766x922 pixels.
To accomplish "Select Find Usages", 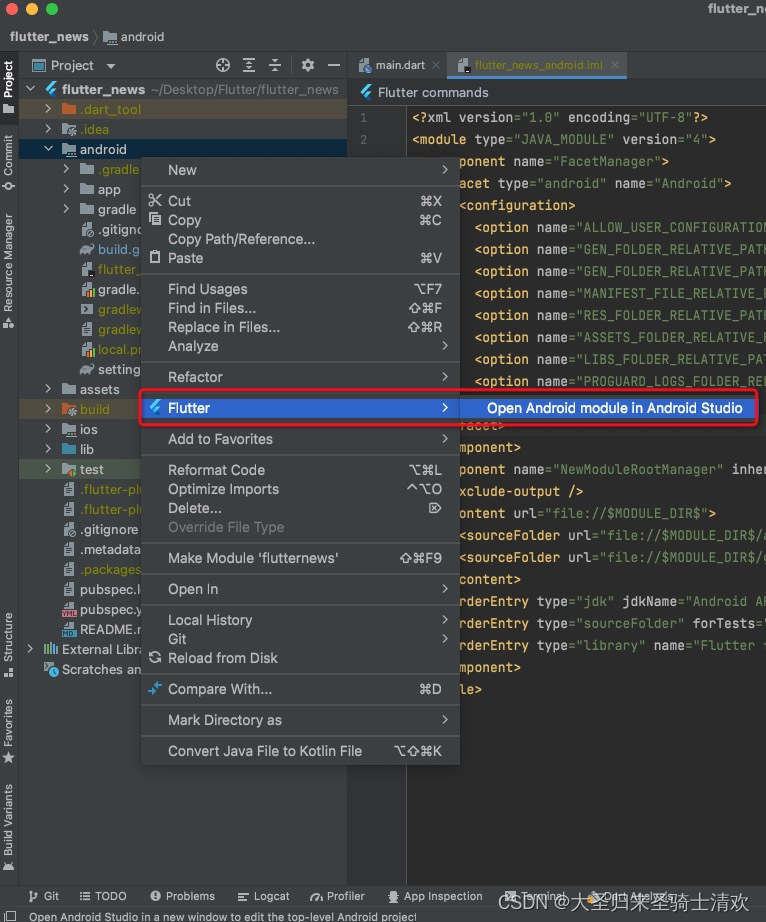I will tap(300, 289).
